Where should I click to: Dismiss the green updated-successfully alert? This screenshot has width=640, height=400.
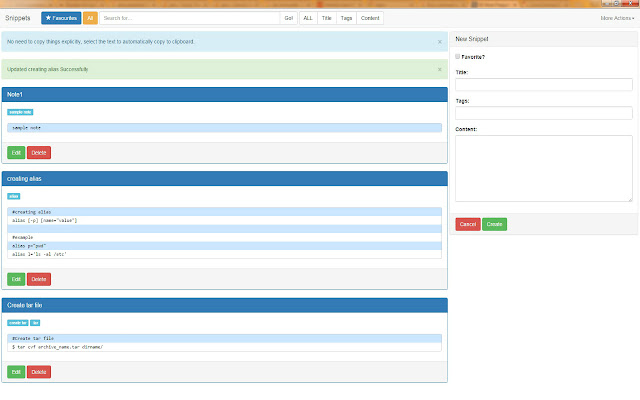pos(440,69)
